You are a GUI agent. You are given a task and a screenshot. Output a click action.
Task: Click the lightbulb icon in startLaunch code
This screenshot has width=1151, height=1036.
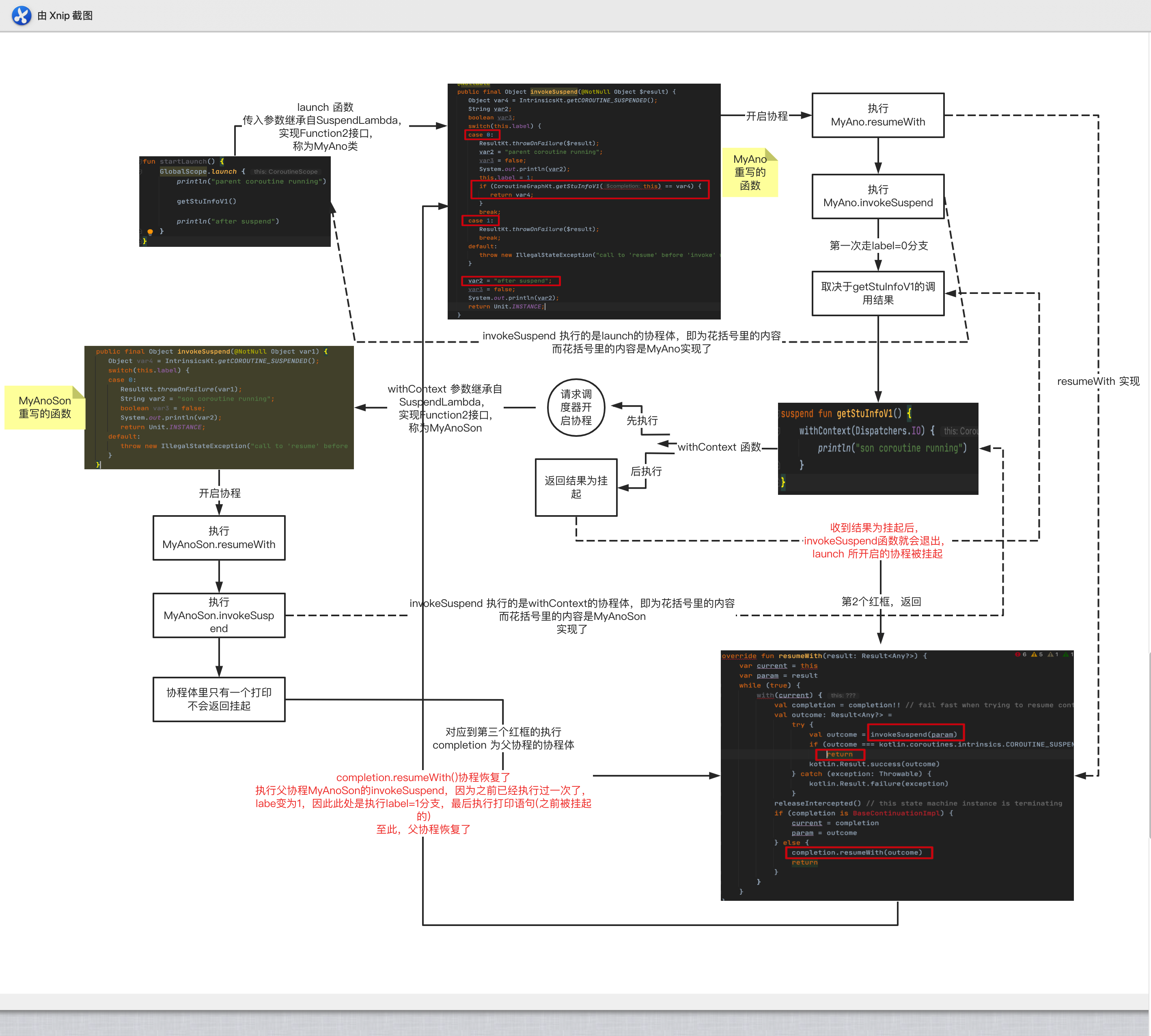[x=150, y=232]
